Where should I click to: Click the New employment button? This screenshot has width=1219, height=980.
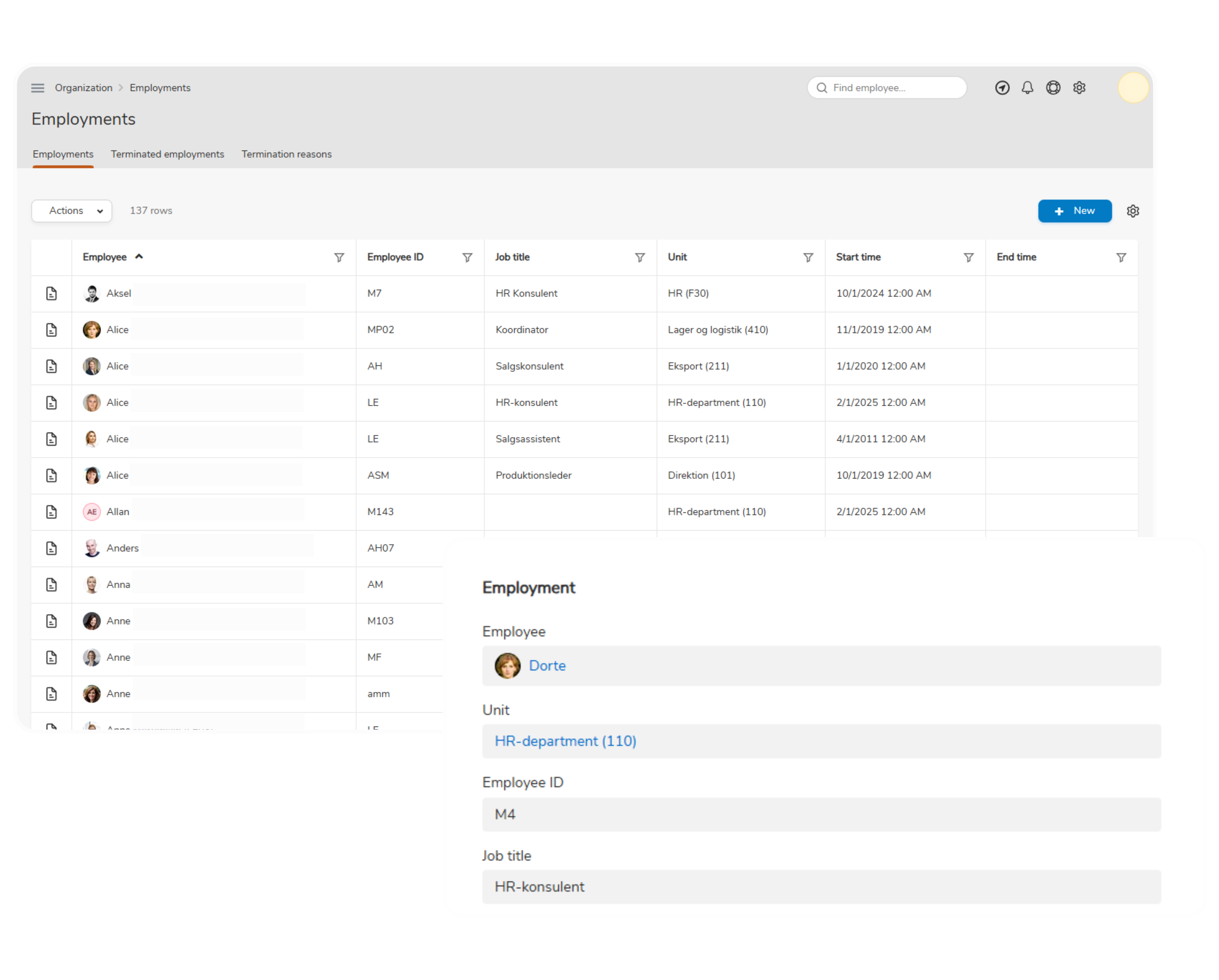click(x=1074, y=211)
